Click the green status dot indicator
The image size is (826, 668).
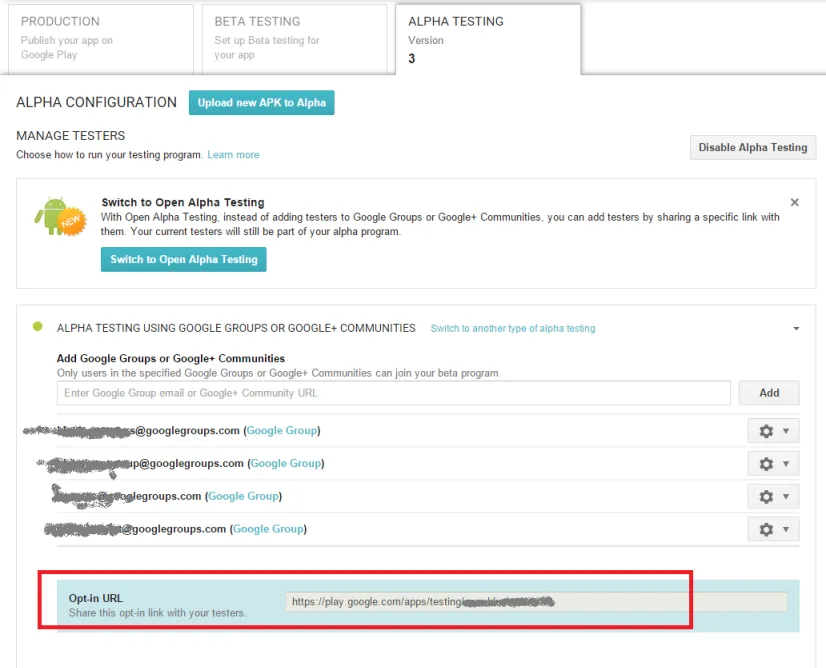point(37,326)
